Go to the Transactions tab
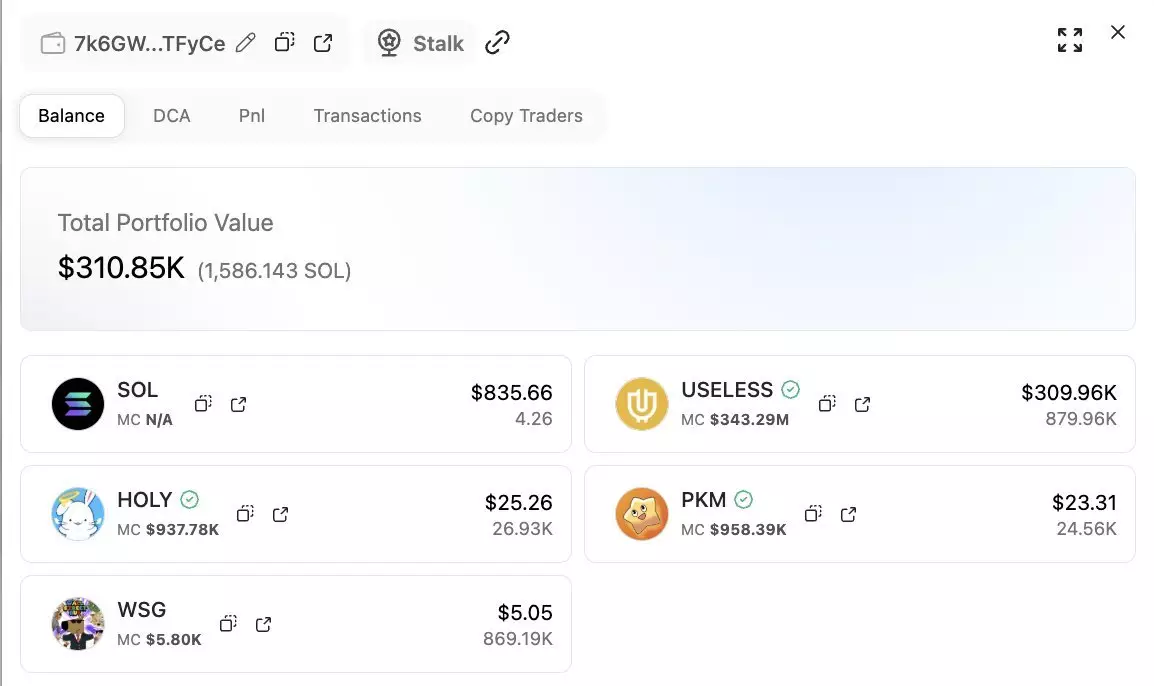The height and width of the screenshot is (686, 1154). (x=367, y=116)
